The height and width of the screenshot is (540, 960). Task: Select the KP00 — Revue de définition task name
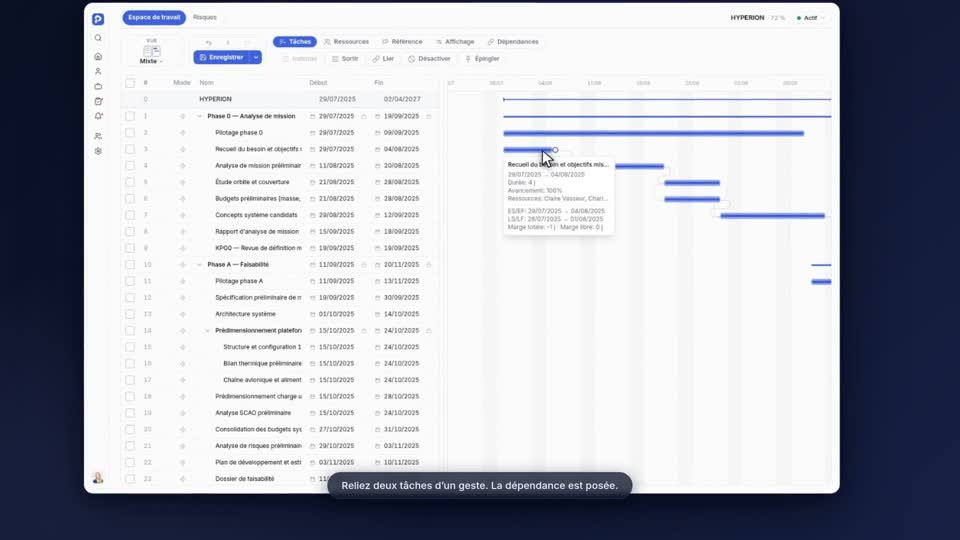(x=258, y=248)
